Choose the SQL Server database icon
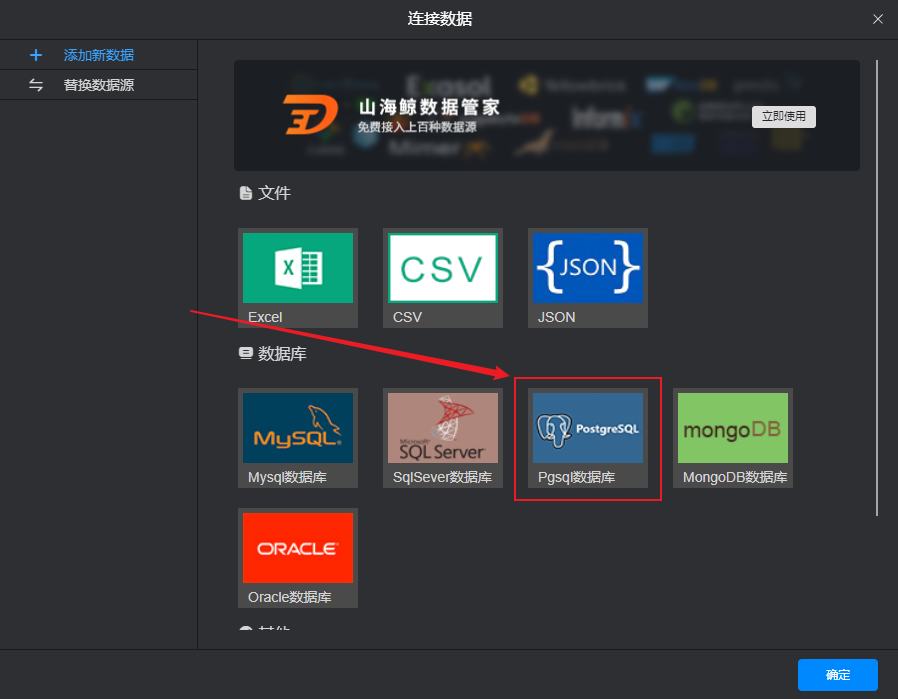 tap(443, 428)
